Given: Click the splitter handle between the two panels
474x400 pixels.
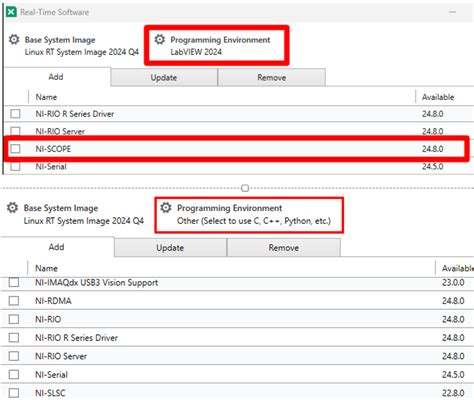Looking at the screenshot, I should pyautogui.click(x=245, y=188).
